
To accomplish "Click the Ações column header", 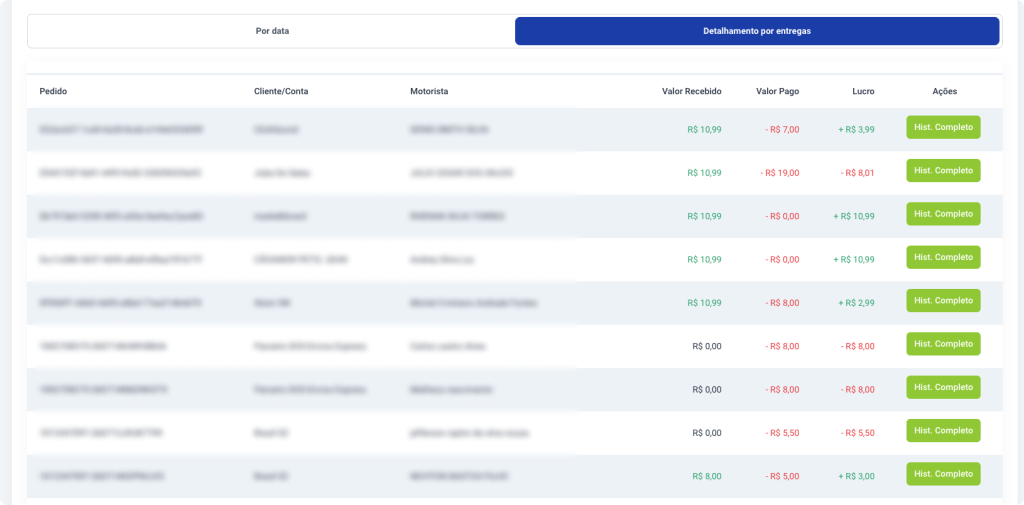I will (x=944, y=91).
